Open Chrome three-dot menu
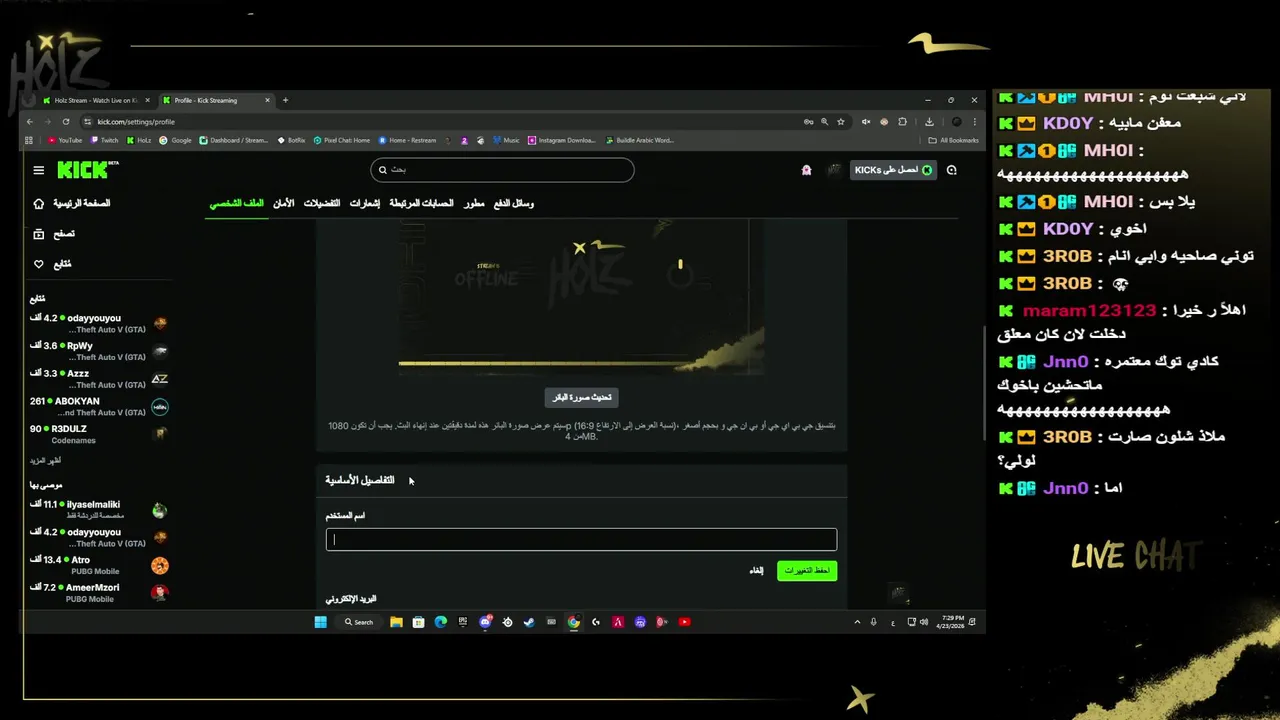Image resolution: width=1280 pixels, height=720 pixels. (974, 122)
